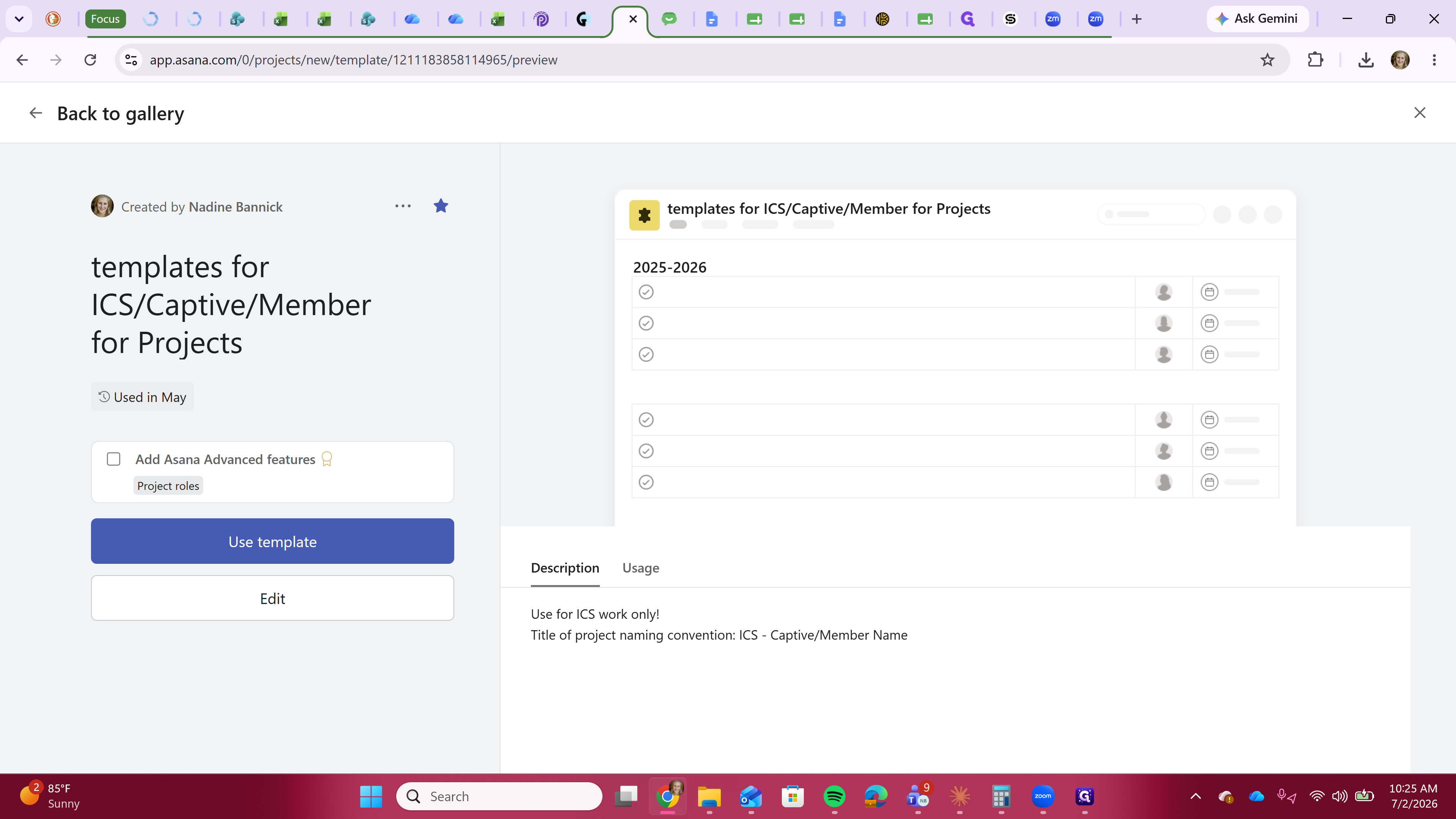
Task: Open Microsoft Teams from taskbar
Action: click(918, 796)
